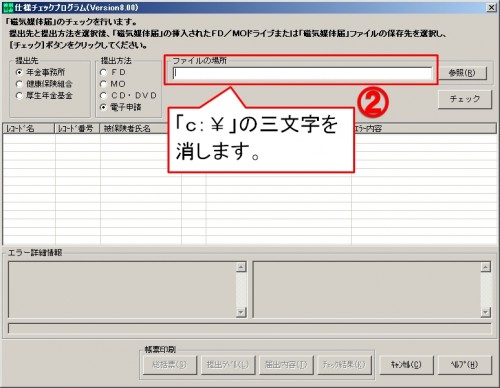
Task: Click up arrow of left error detail scrollbar
Action: tap(241, 267)
